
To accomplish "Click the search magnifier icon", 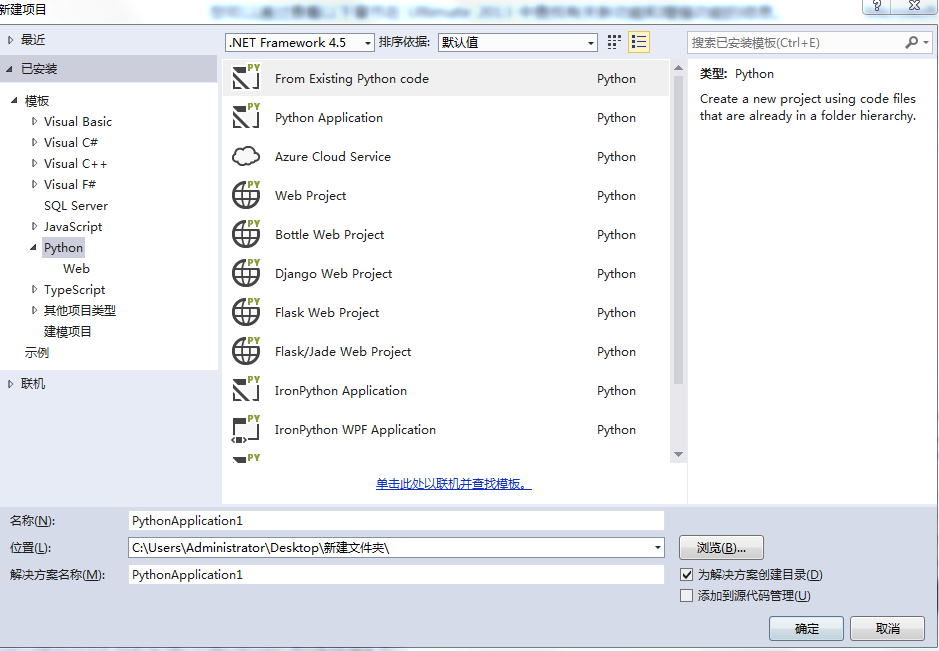I will pos(911,42).
